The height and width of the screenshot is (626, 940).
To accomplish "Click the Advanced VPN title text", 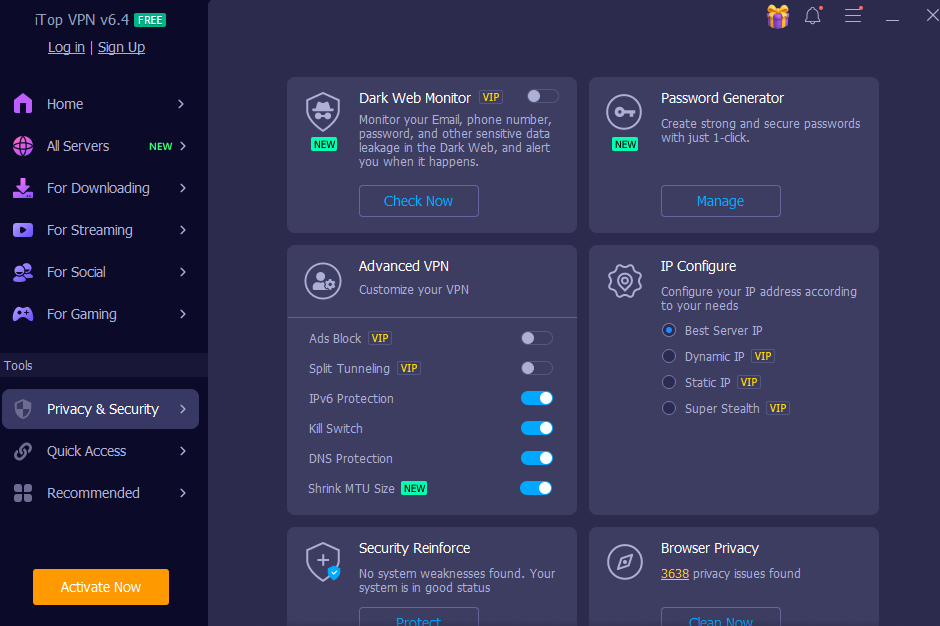I will click(x=403, y=266).
